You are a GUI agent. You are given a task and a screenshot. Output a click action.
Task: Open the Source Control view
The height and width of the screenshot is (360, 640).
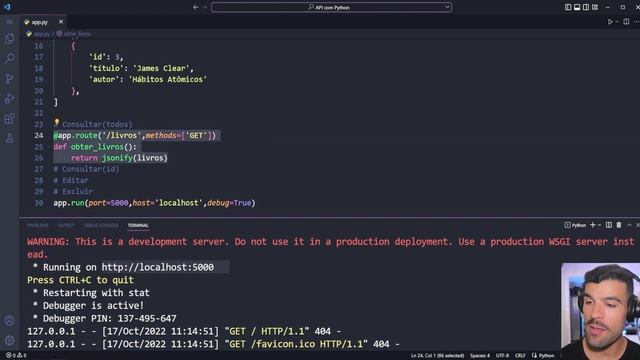coord(9,78)
